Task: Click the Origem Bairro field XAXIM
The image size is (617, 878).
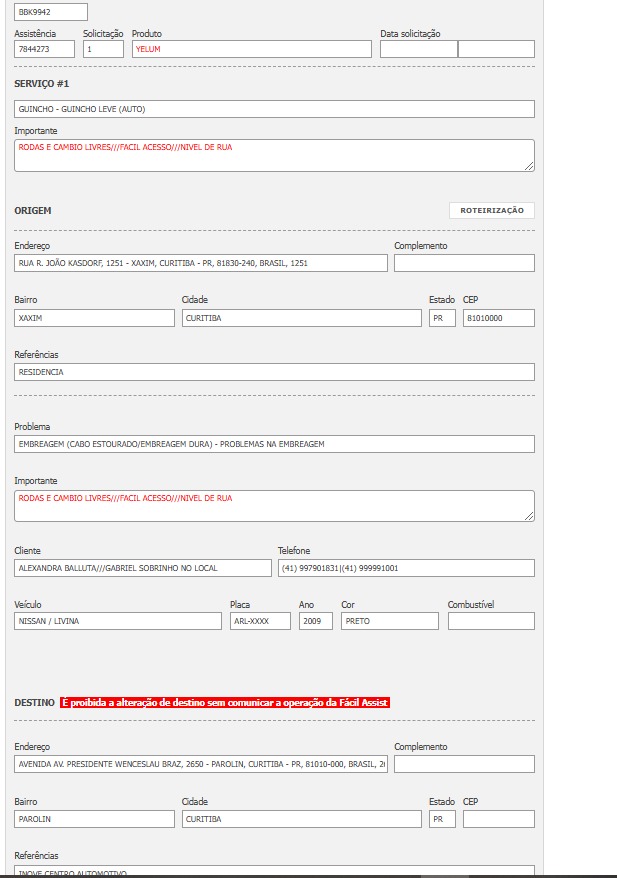Action: click(x=94, y=317)
